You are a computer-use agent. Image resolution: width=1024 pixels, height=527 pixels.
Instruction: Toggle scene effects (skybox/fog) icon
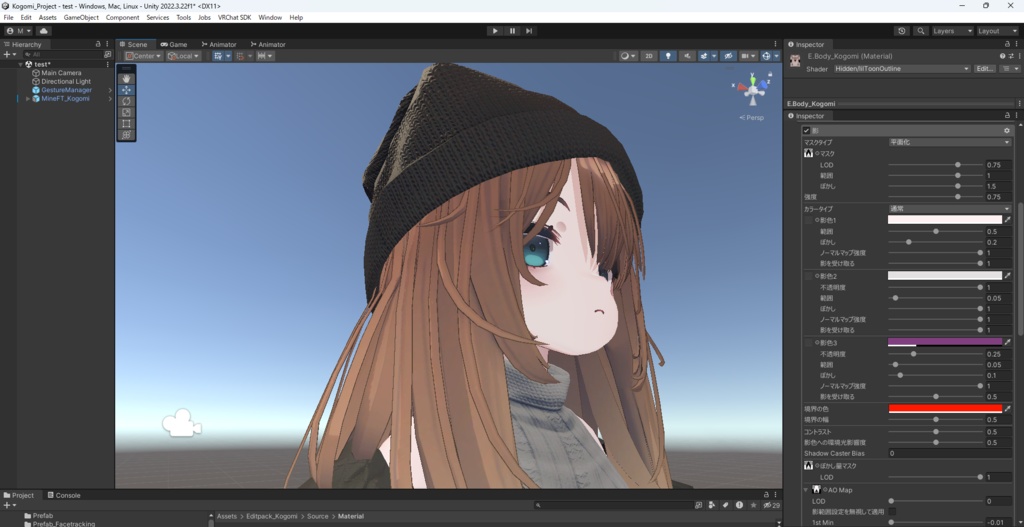[x=704, y=56]
